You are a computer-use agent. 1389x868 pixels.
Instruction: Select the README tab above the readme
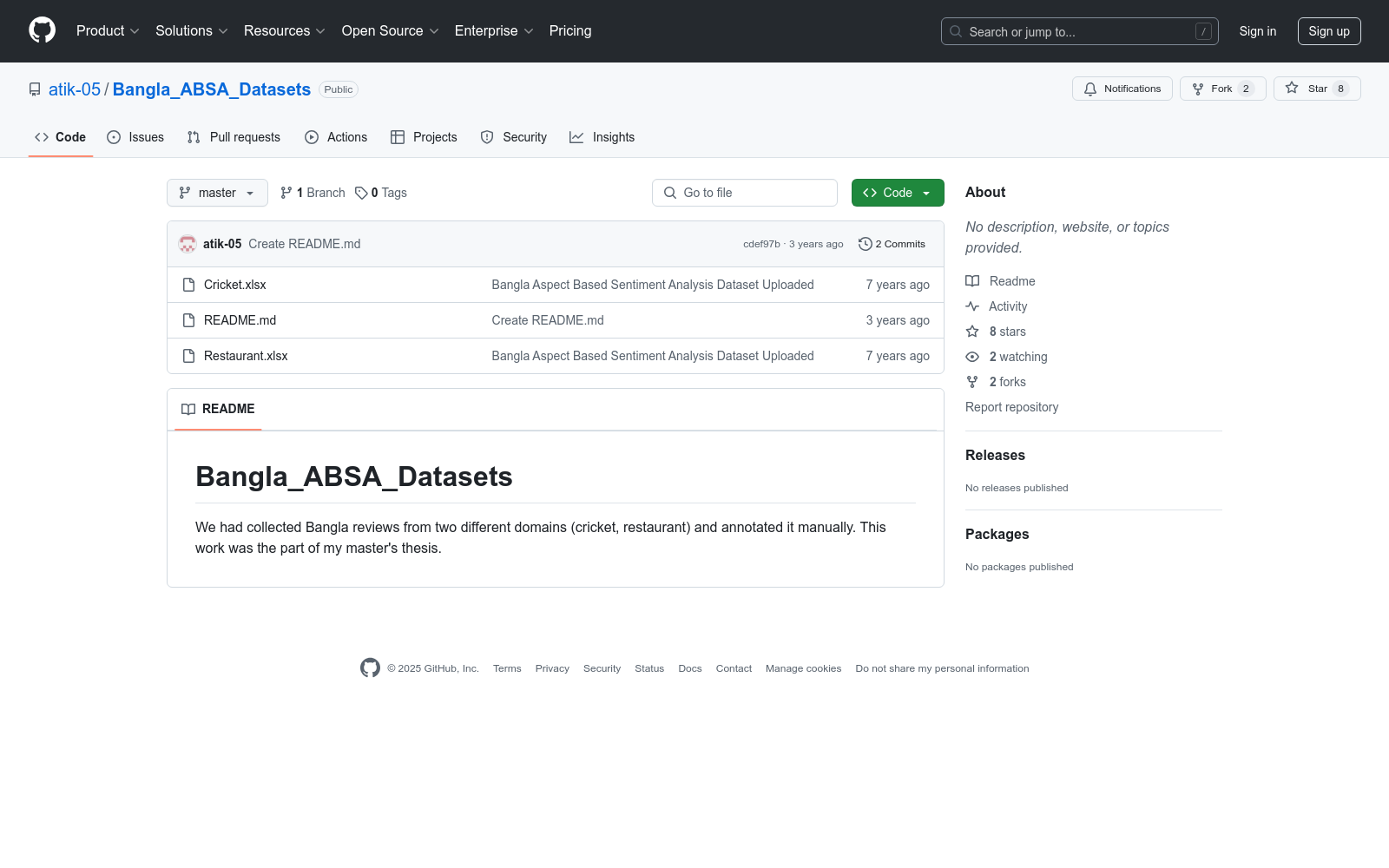pyautogui.click(x=218, y=409)
